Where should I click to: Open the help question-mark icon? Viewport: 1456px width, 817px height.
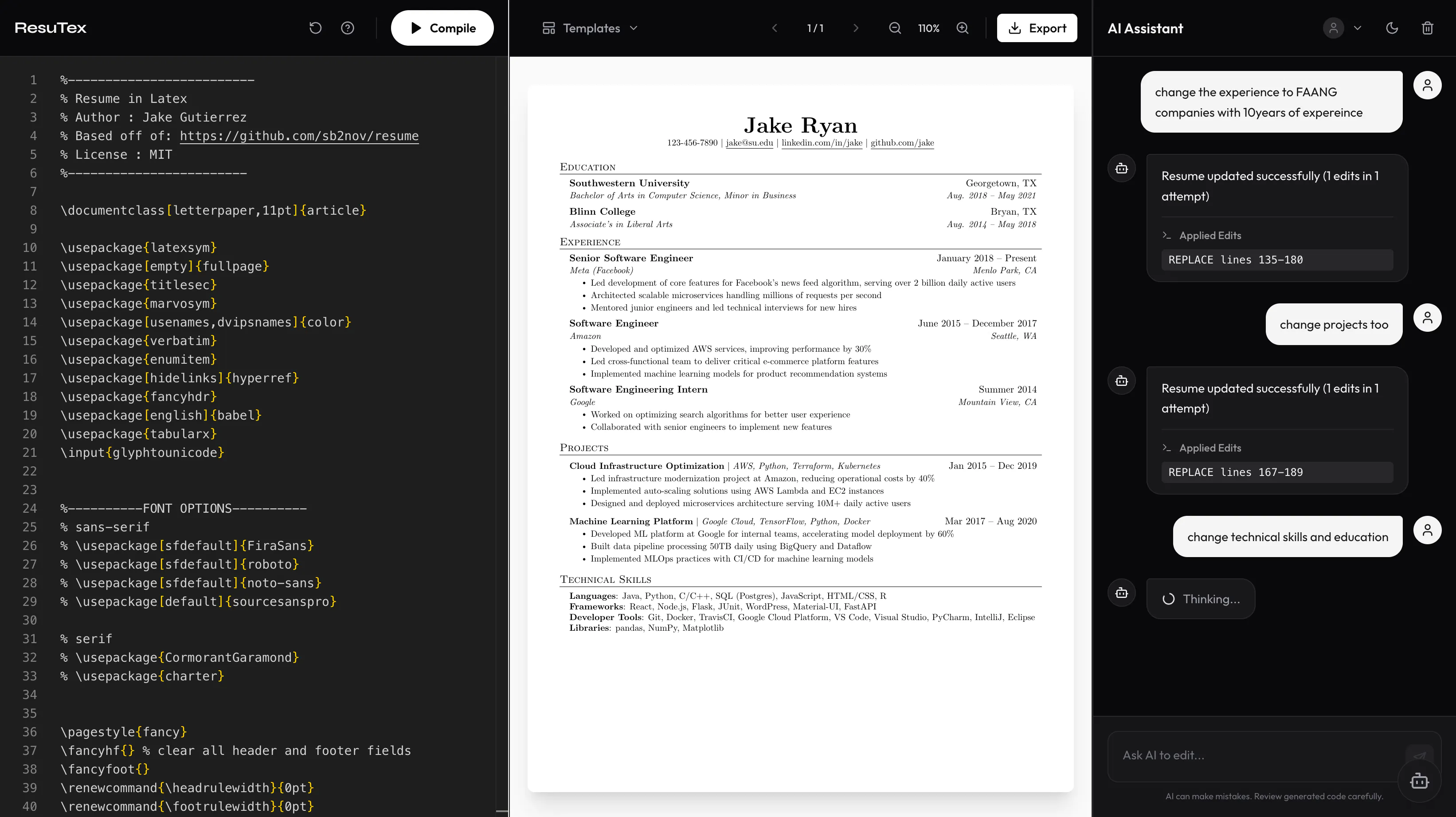pyautogui.click(x=348, y=27)
